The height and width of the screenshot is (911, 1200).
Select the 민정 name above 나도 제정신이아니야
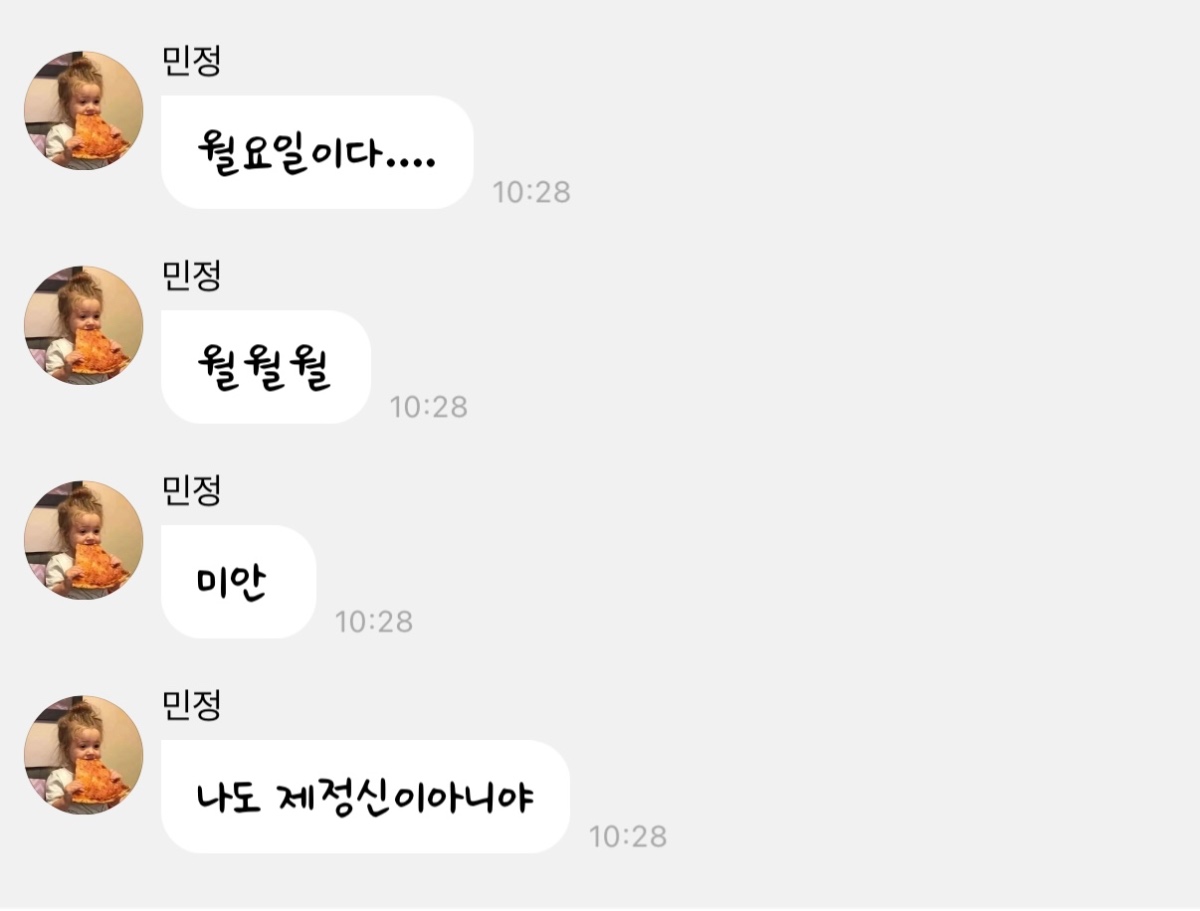click(x=191, y=706)
